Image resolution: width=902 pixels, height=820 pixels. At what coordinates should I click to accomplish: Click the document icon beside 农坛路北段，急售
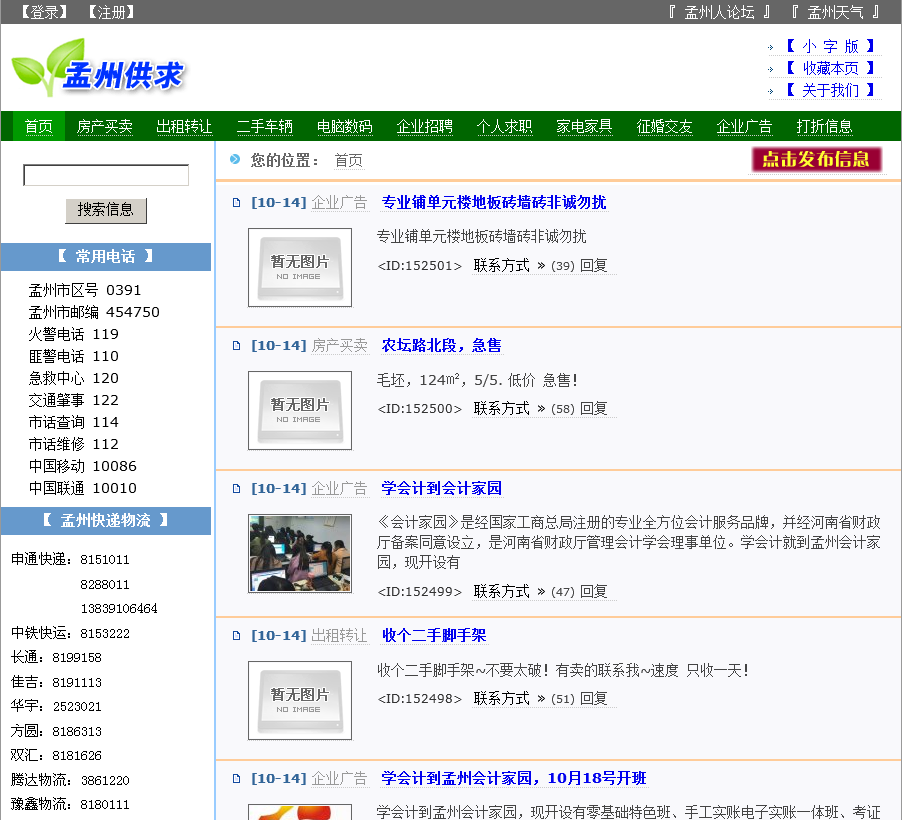pos(237,346)
